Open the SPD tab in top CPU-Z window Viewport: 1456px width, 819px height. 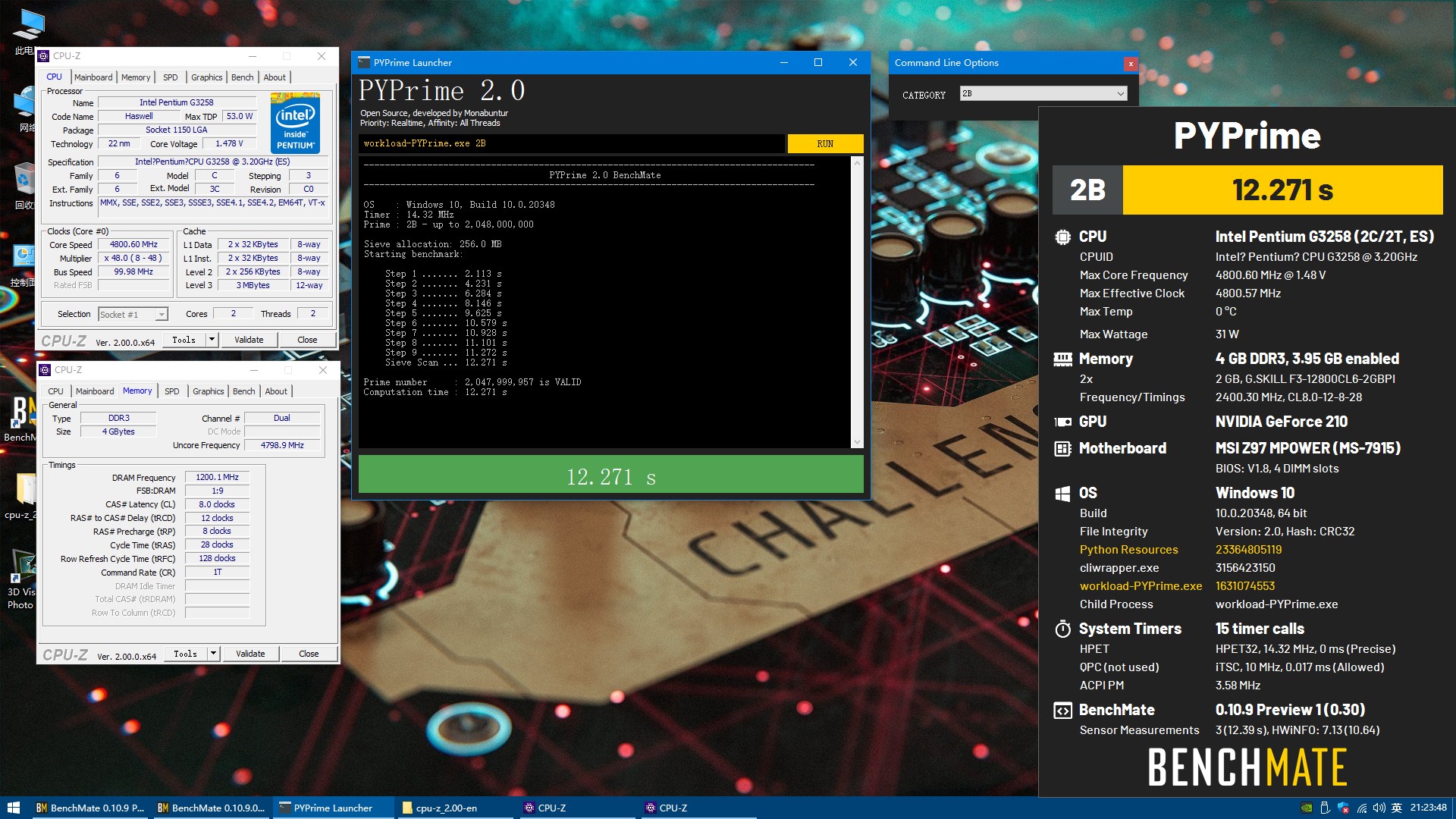pyautogui.click(x=171, y=77)
